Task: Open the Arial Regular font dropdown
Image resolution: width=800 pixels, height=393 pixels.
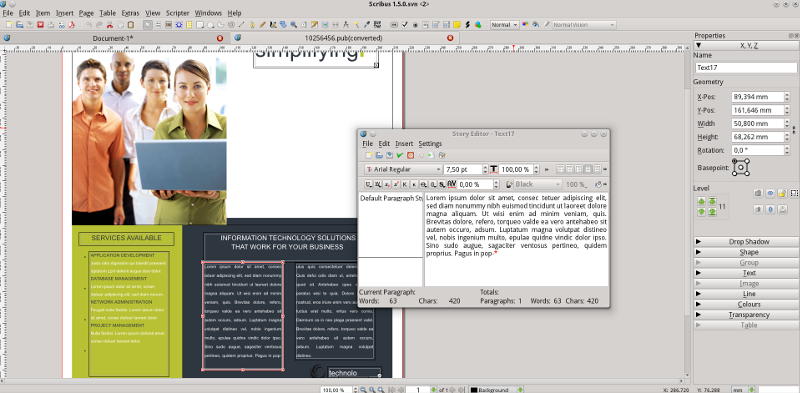Action: [x=403, y=169]
